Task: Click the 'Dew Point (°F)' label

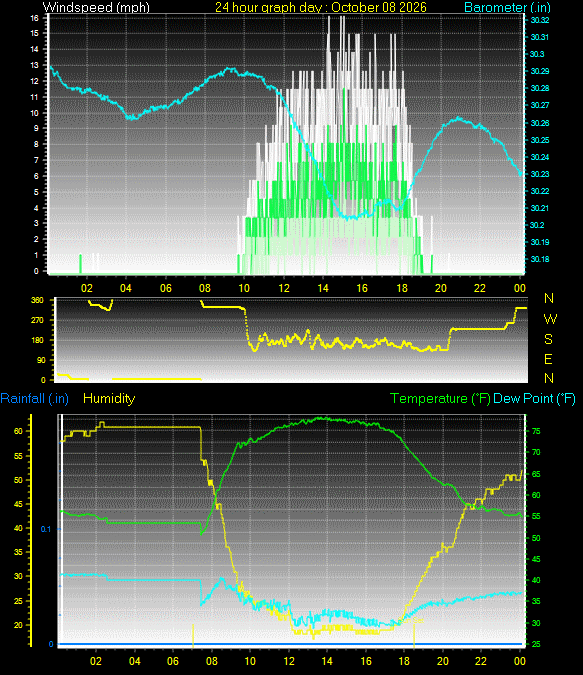Action: pos(534,398)
